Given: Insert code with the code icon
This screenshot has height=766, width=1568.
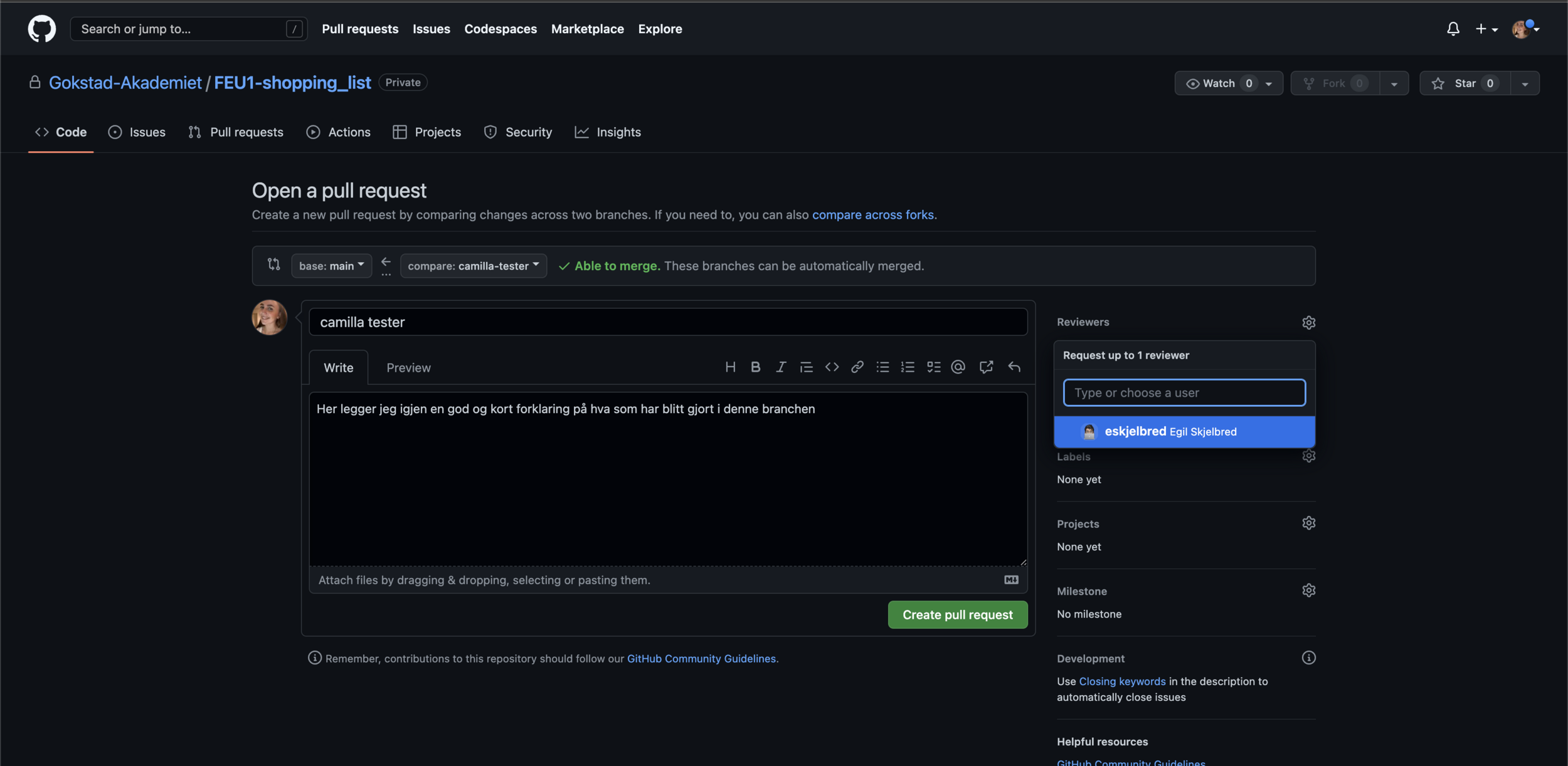Looking at the screenshot, I should pos(832,367).
